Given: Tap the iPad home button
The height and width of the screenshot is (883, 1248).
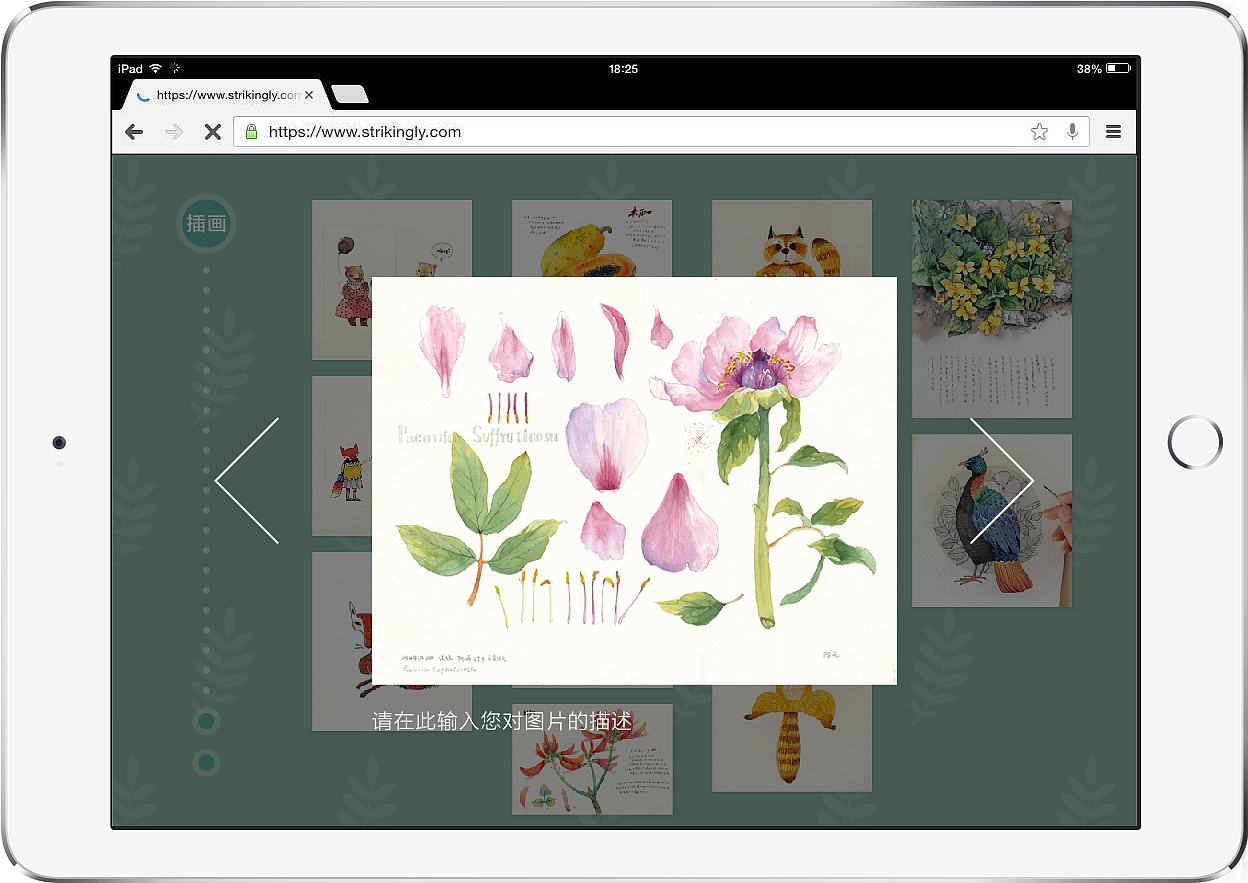Looking at the screenshot, I should 1195,442.
